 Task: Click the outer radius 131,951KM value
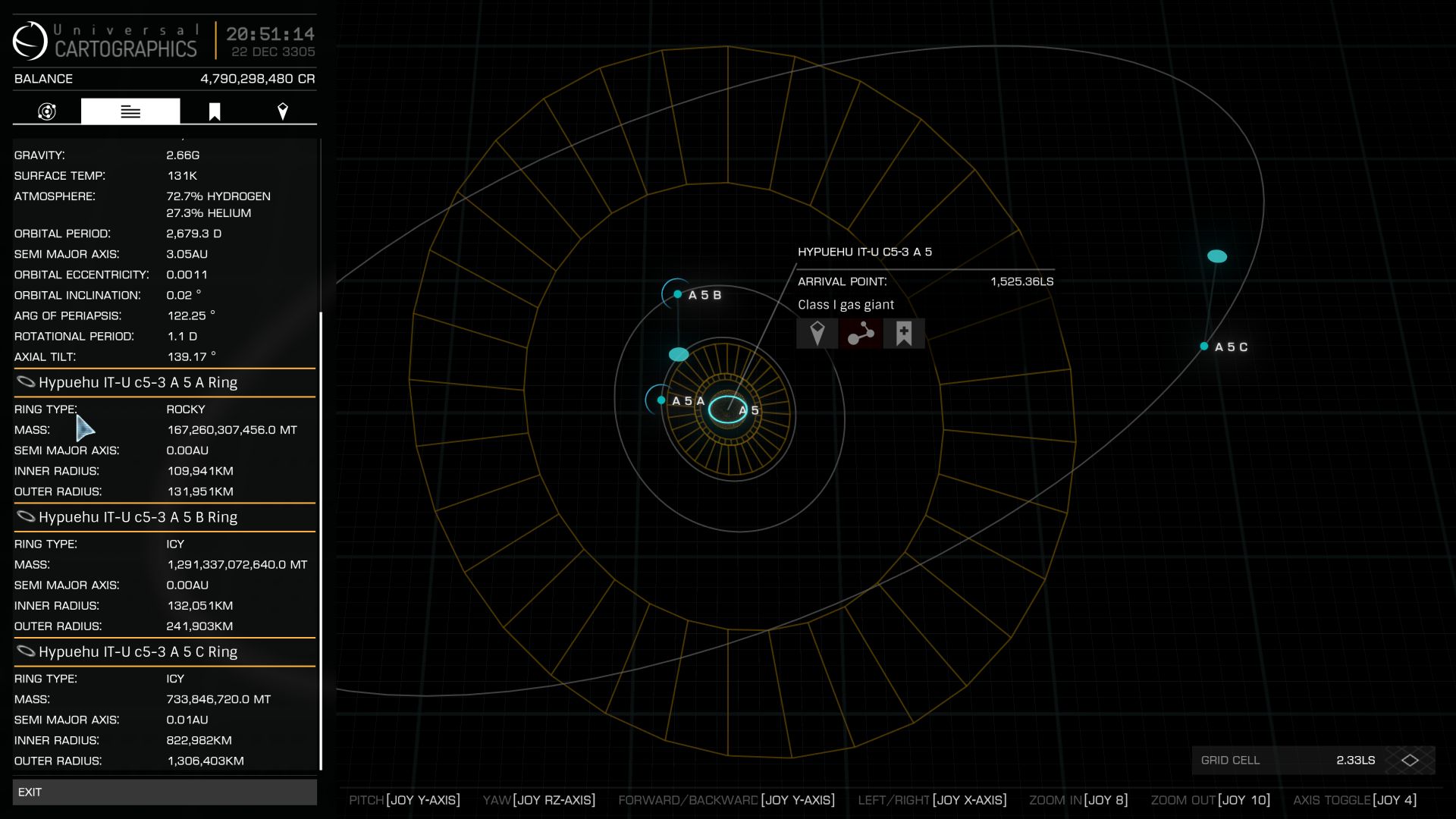coord(200,491)
